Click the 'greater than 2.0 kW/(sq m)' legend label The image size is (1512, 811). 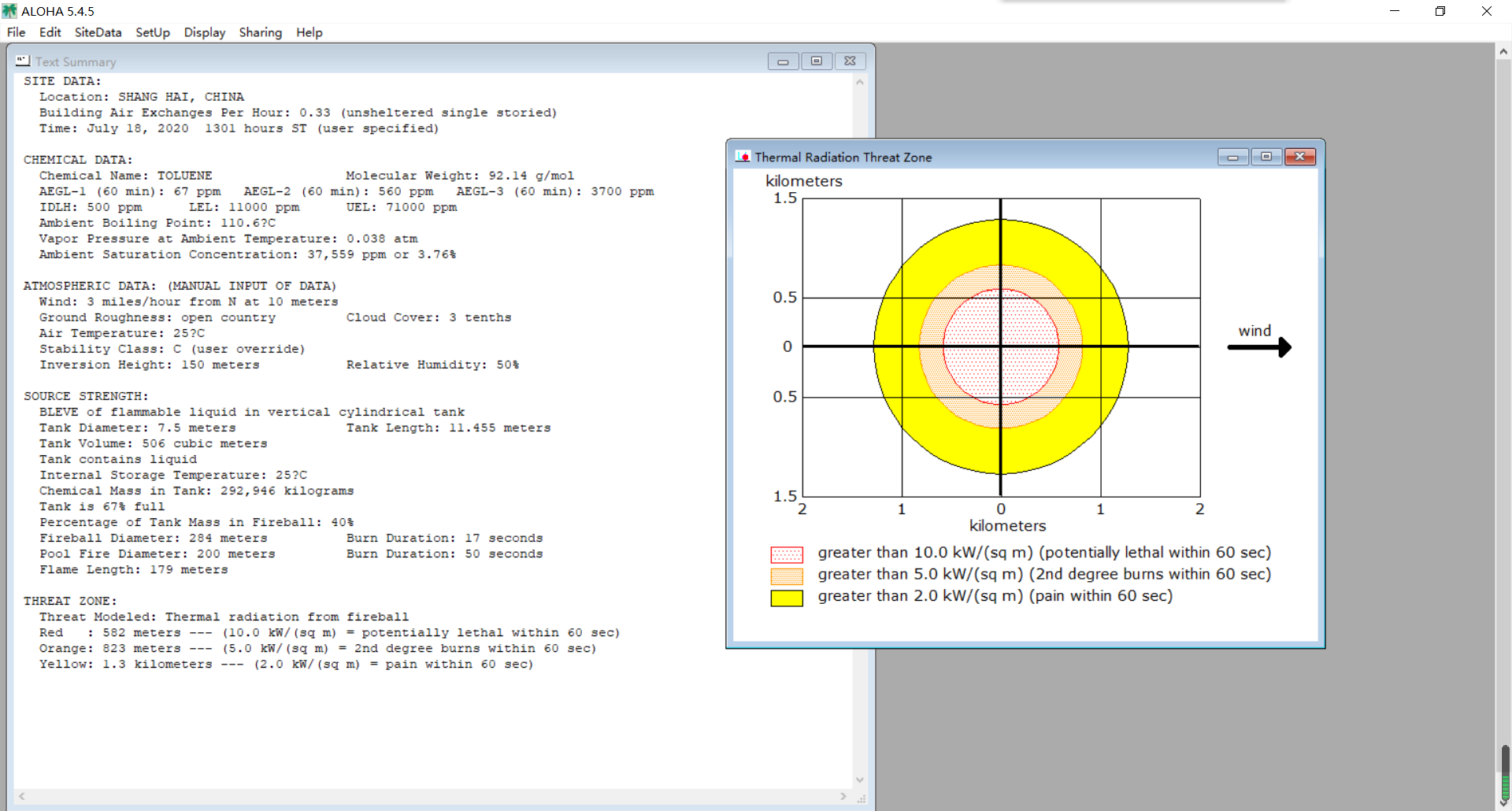(x=995, y=596)
